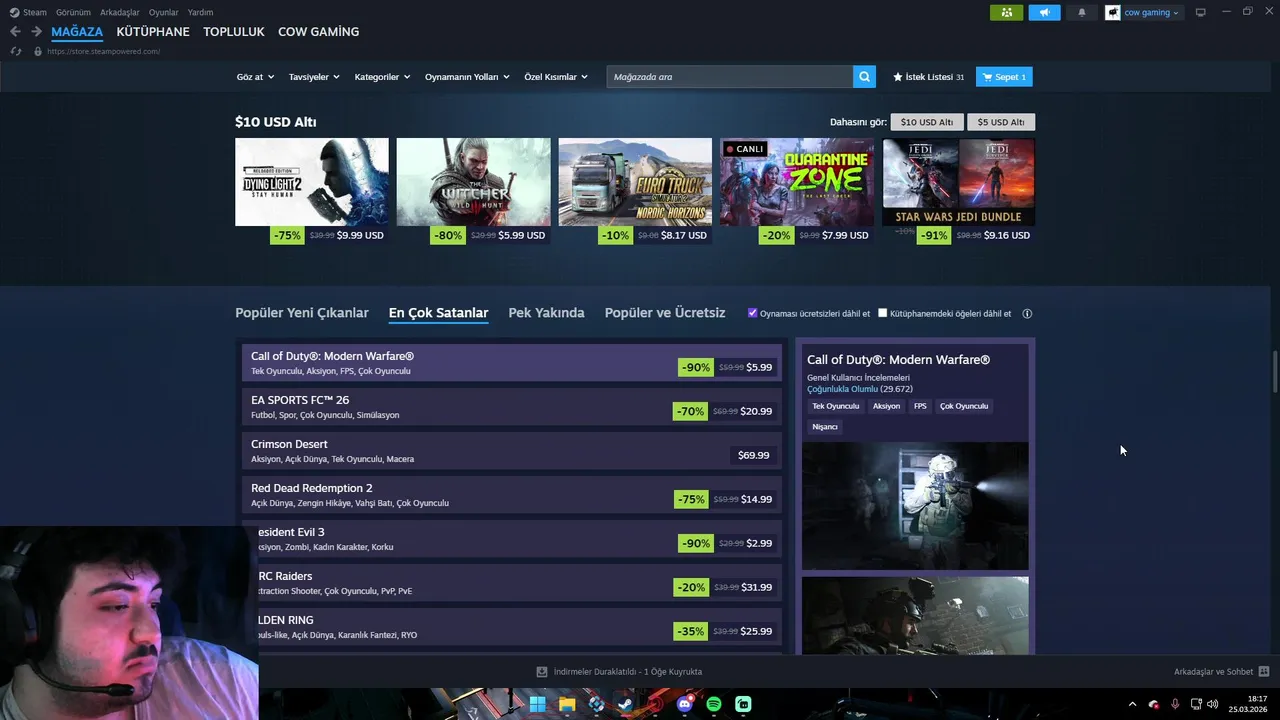1280x720 pixels.
Task: Open 'İstek Listesi 31' wishlist link
Action: [929, 77]
